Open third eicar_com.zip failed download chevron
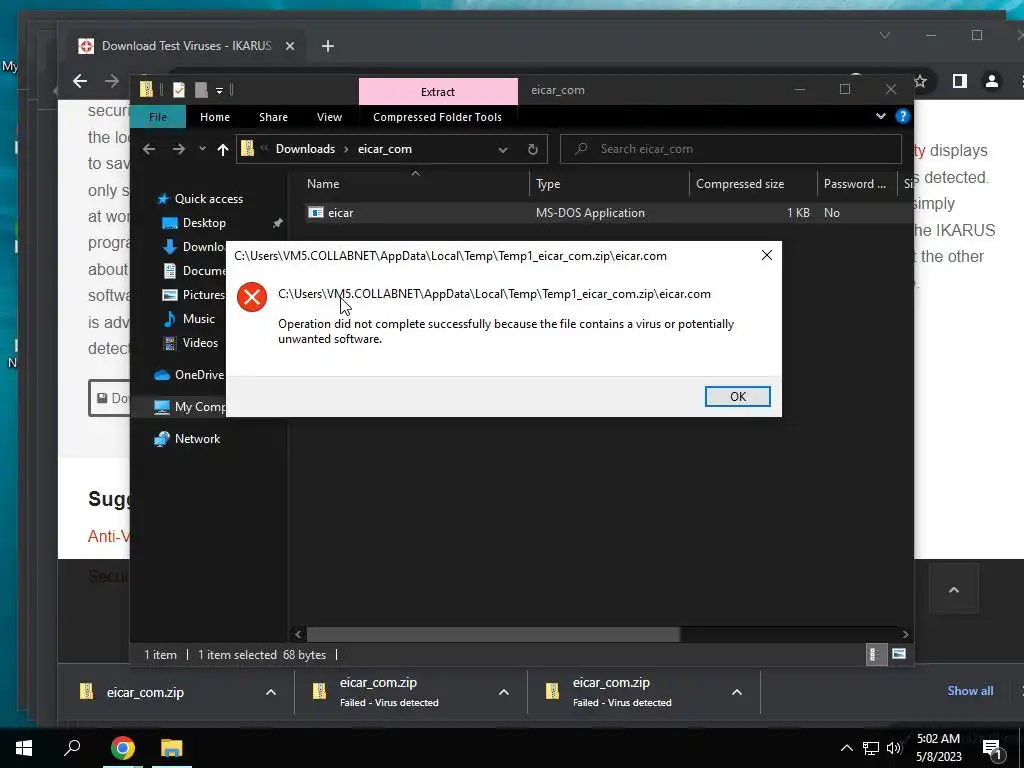The image size is (1024, 768). point(737,692)
